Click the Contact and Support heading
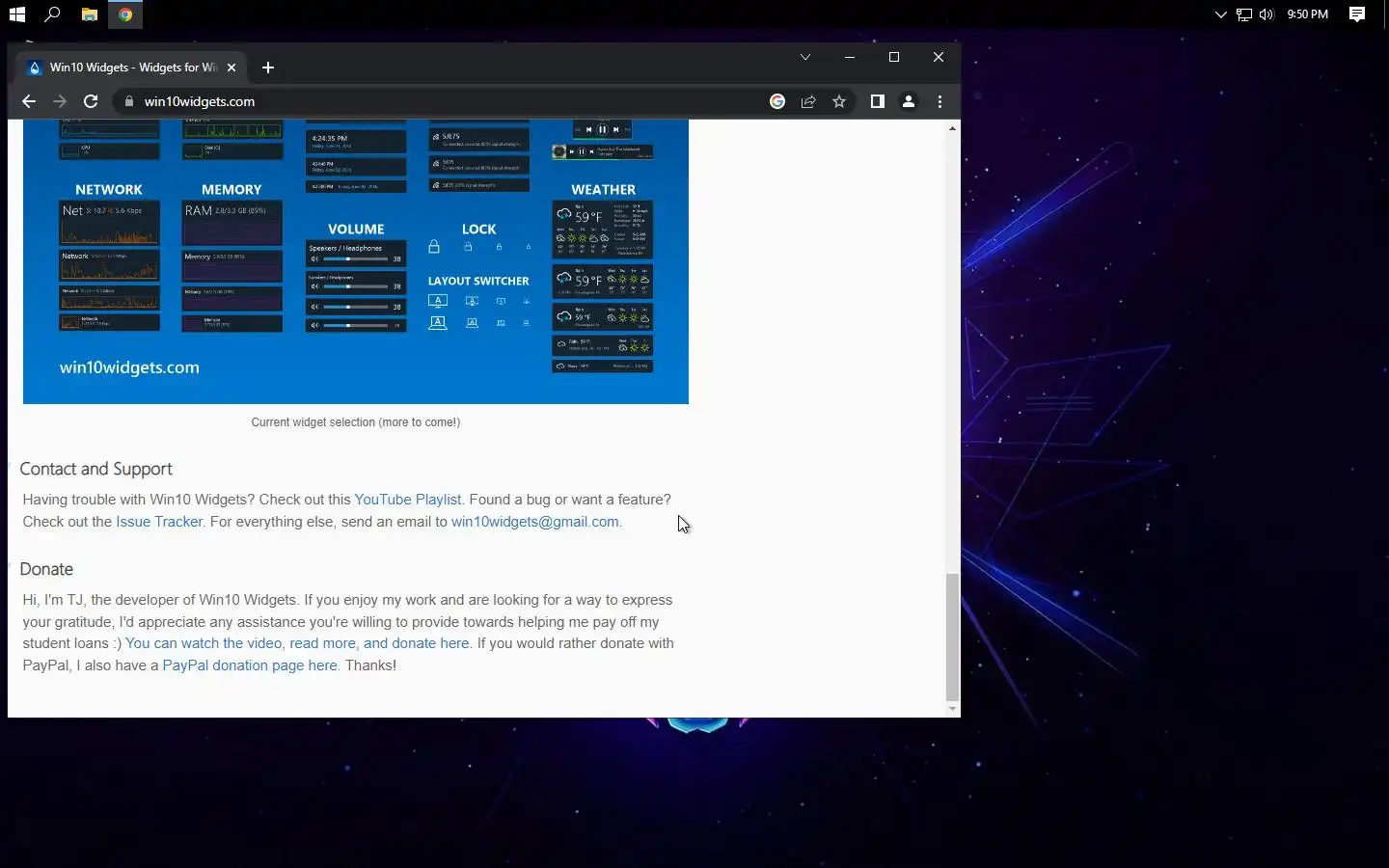Viewport: 1389px width, 868px height. click(95, 469)
